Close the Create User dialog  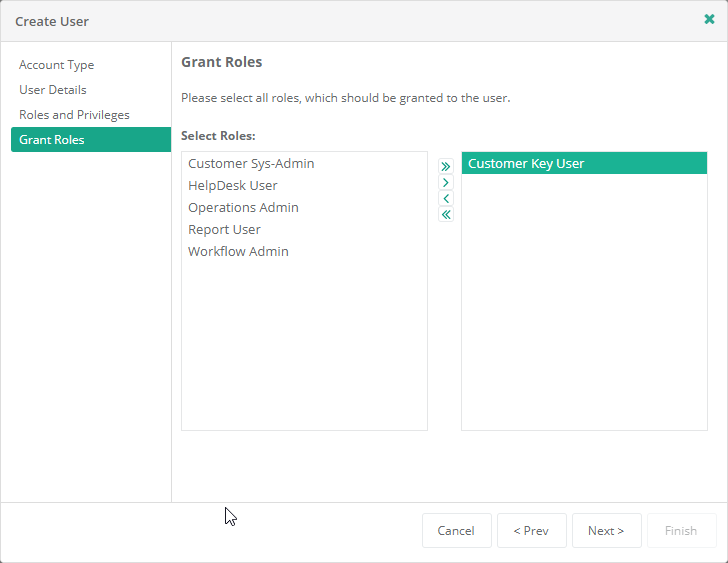tap(709, 19)
